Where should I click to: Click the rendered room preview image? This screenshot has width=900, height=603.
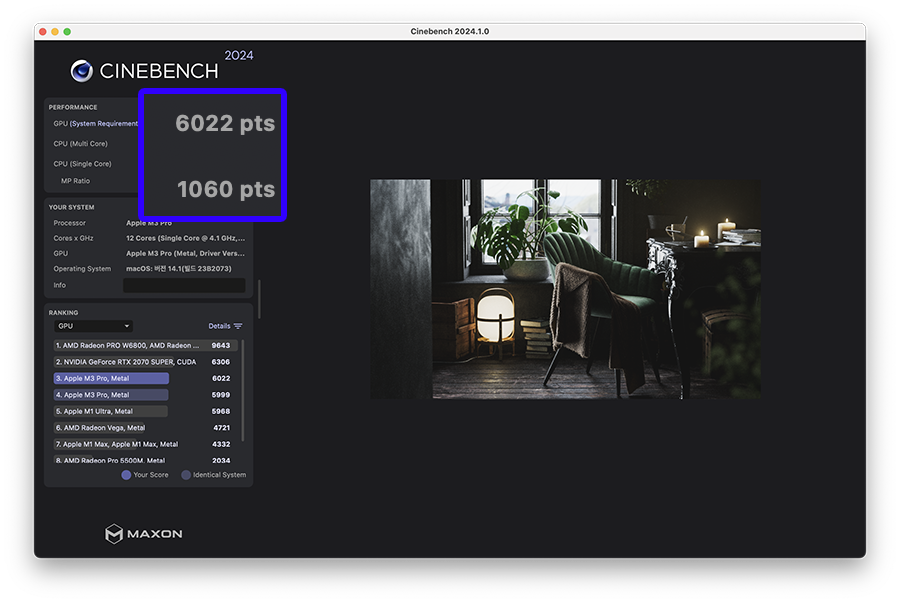point(565,289)
